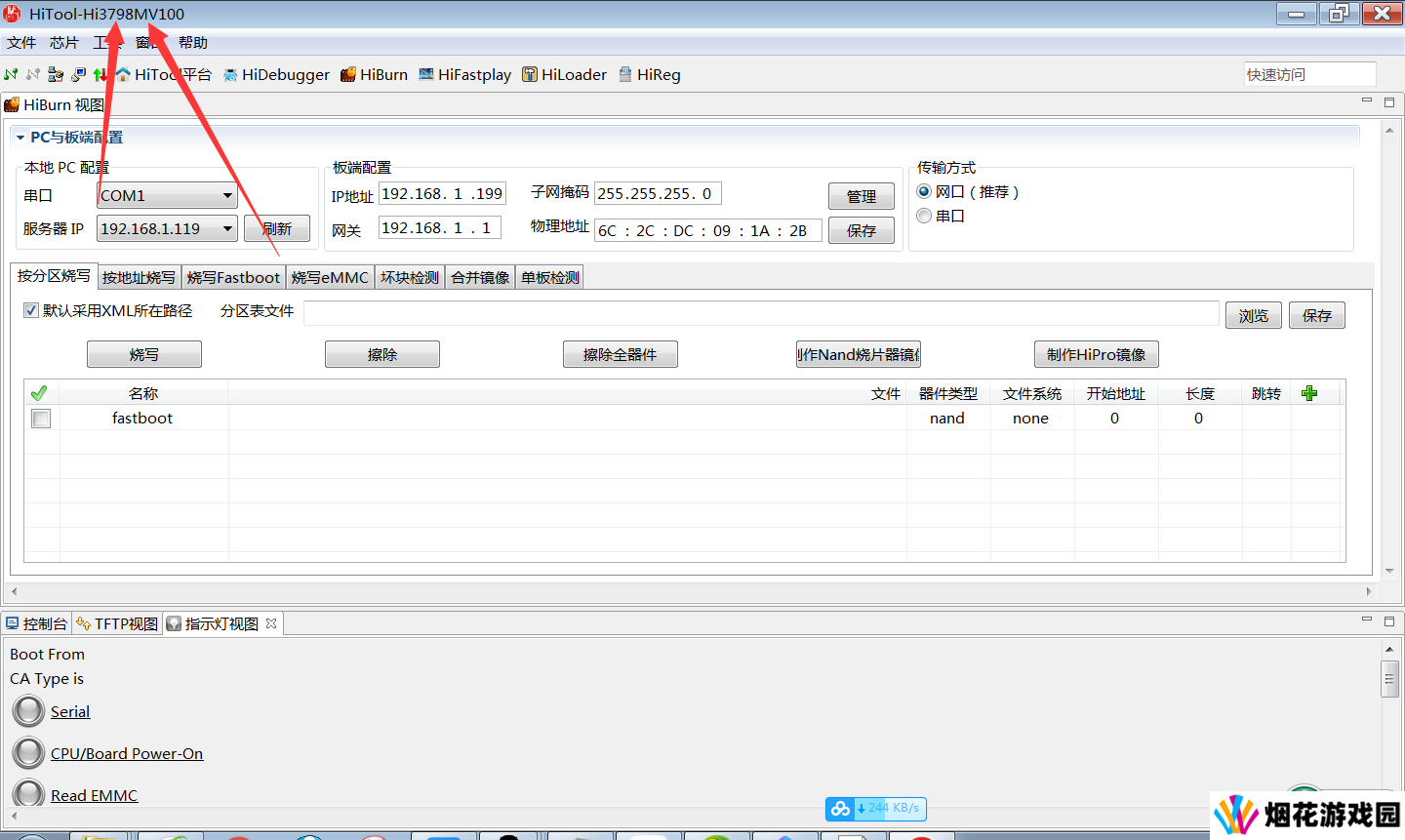
Task: Switch to 合并镜像 tab
Action: [480, 278]
